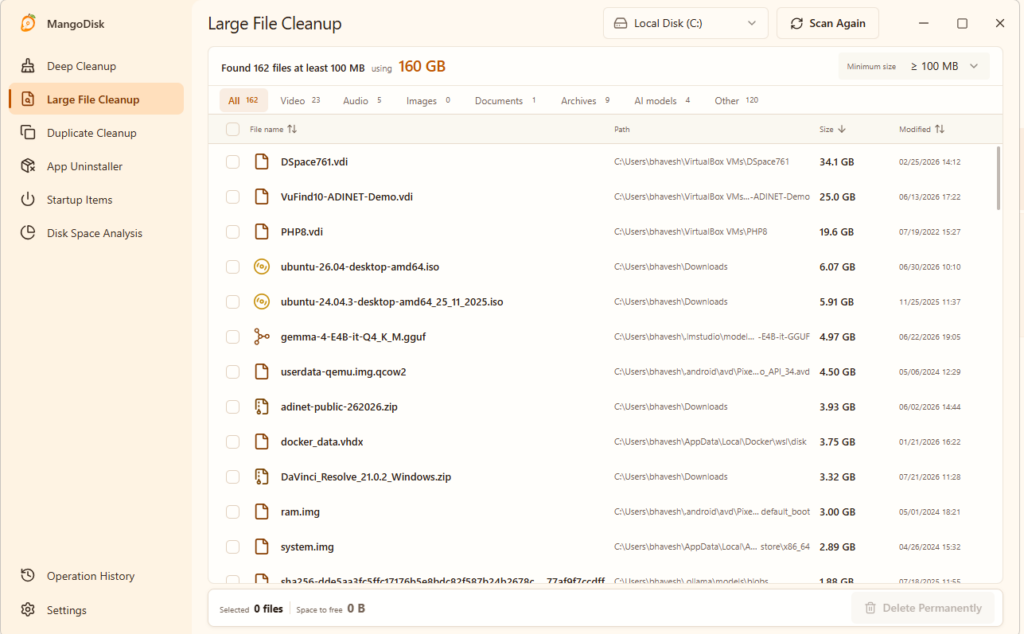Open the Other tab

click(x=736, y=100)
